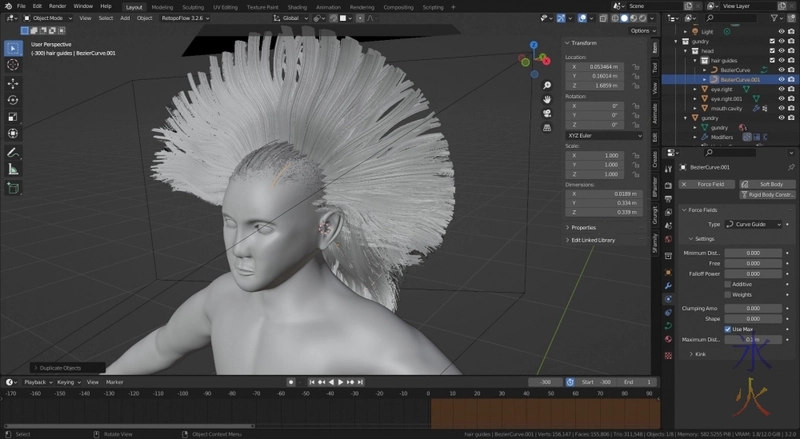This screenshot has height=439, width=800.
Task: Open the Render menu
Action: tap(57, 6)
